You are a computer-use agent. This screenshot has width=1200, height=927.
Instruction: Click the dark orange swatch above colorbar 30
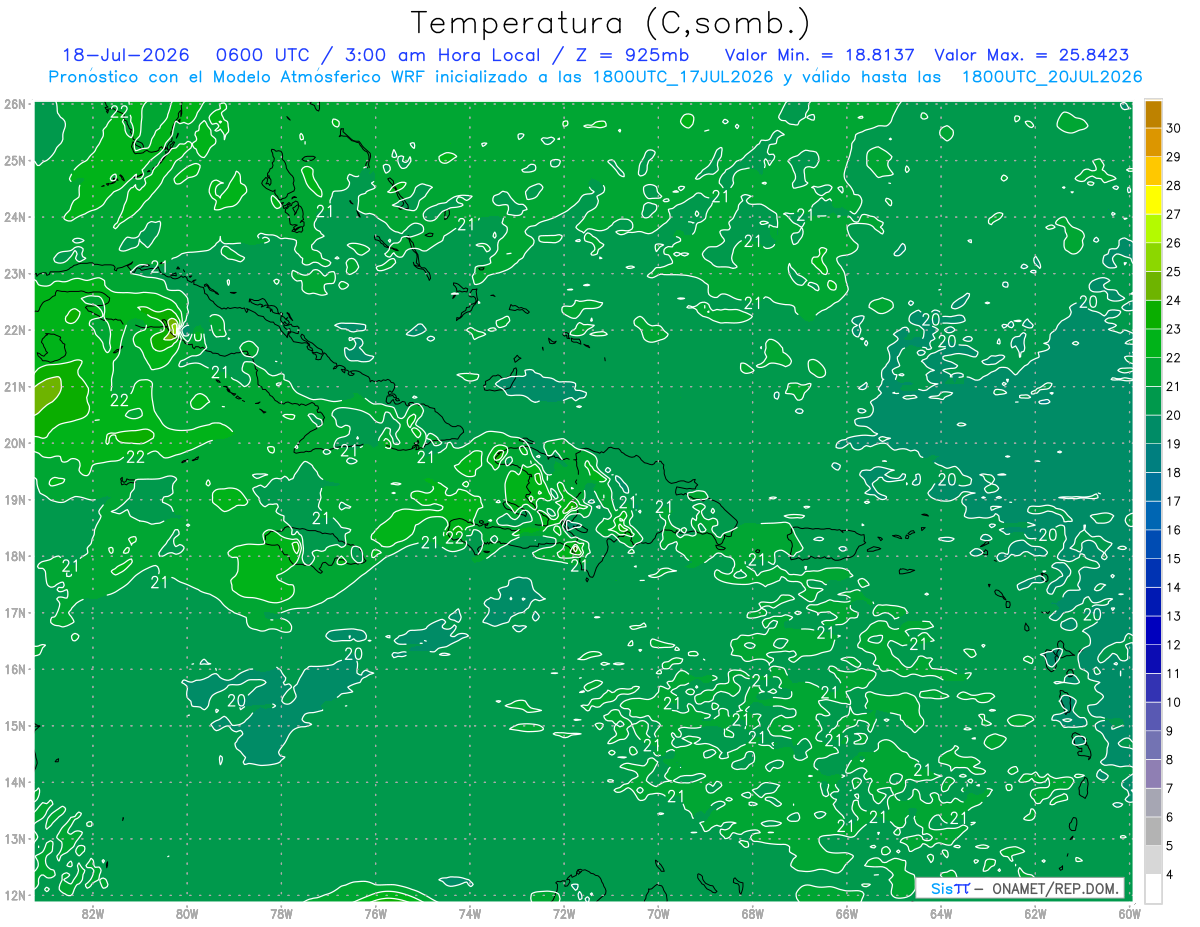[x=1153, y=114]
